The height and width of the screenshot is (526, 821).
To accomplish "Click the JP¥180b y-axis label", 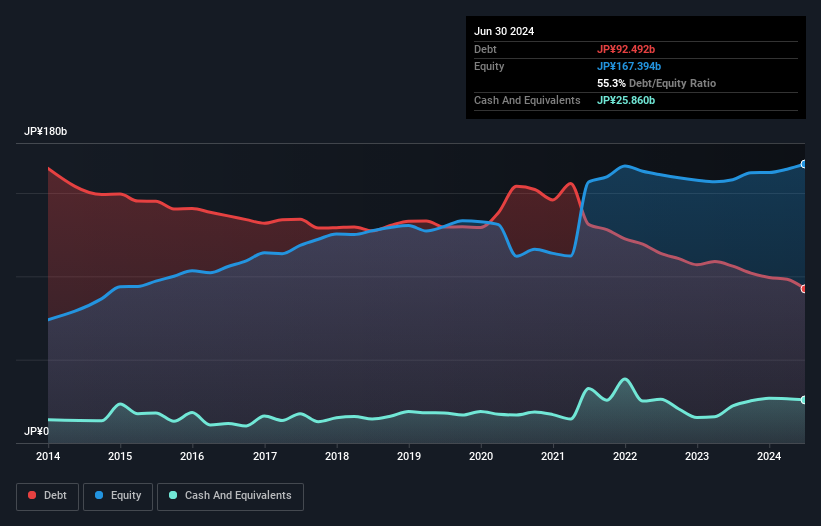I will pos(46,131).
